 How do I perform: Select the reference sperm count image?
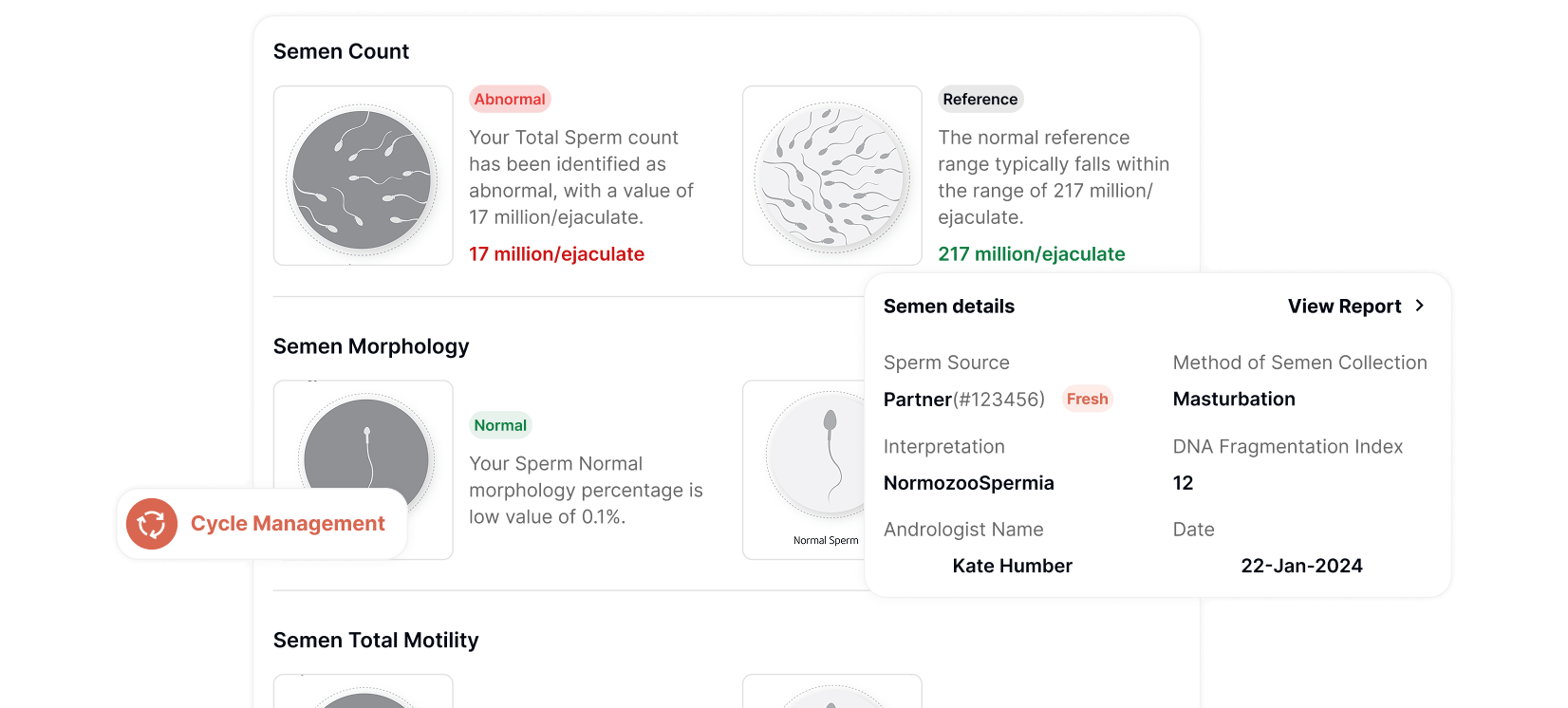pos(831,177)
